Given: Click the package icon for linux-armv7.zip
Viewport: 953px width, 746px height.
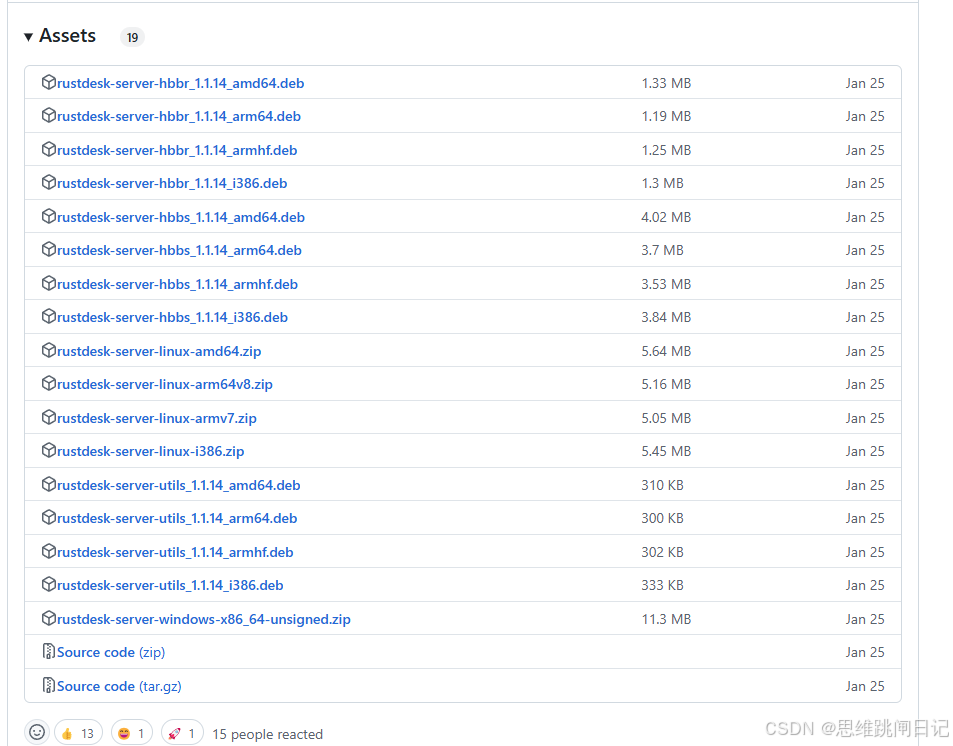Looking at the screenshot, I should click(x=49, y=417).
